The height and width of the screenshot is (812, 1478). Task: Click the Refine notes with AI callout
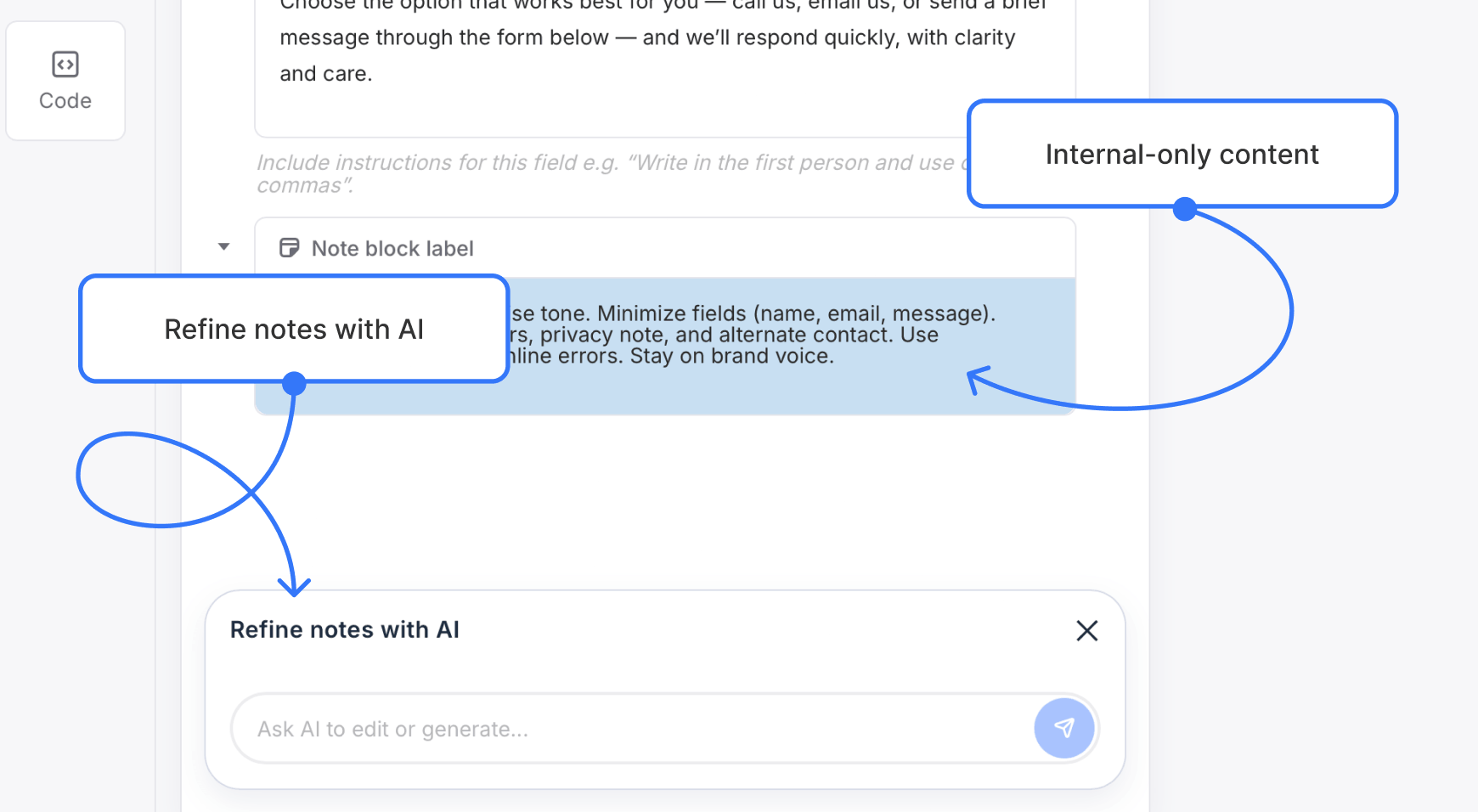click(294, 329)
